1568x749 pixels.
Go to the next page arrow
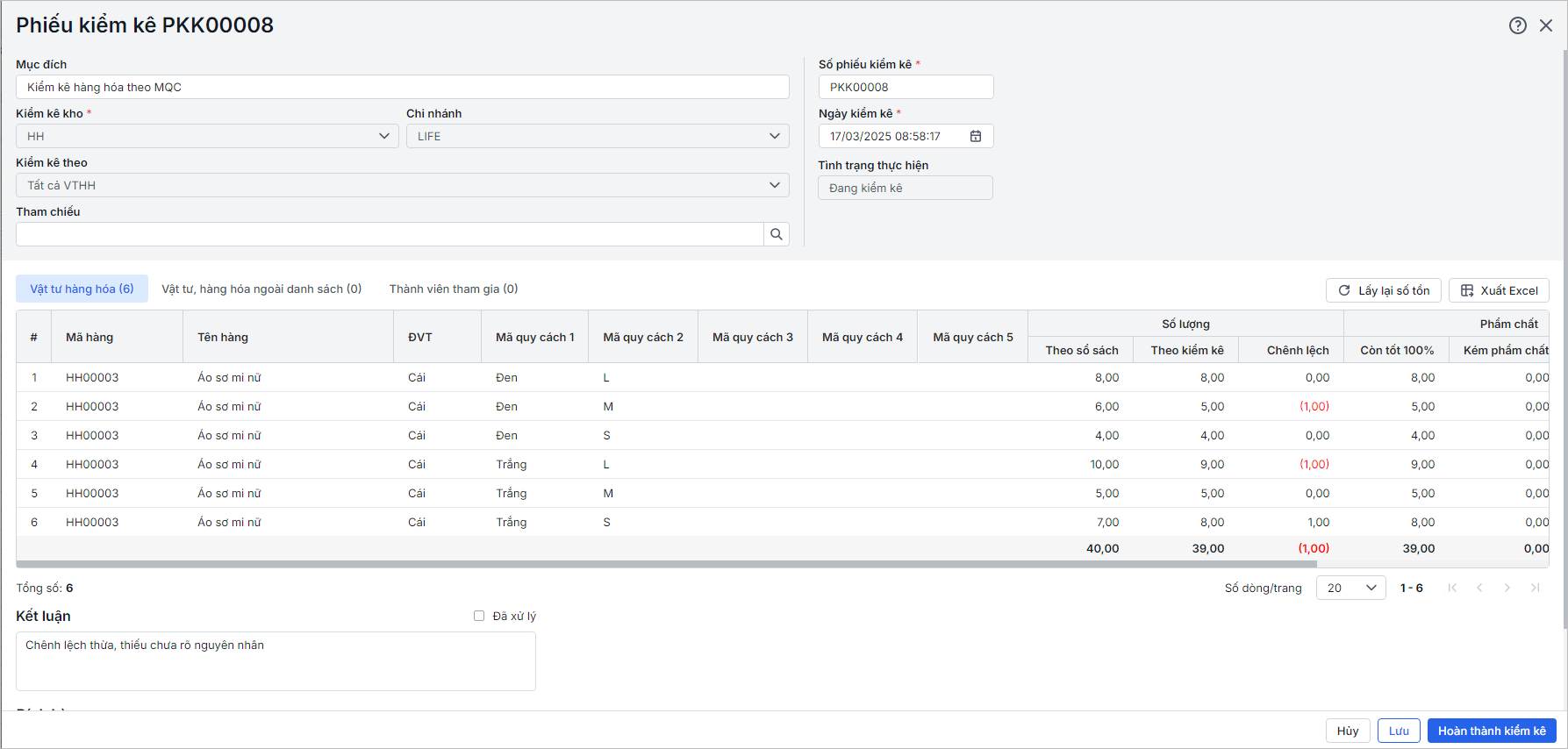1507,588
